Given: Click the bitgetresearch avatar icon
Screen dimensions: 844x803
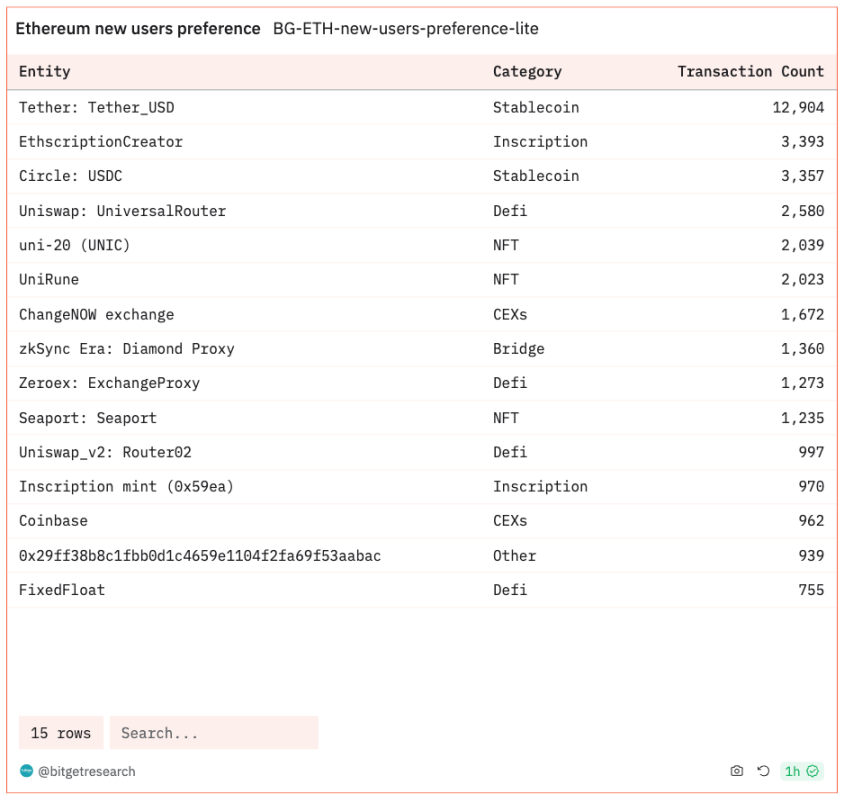Looking at the screenshot, I should 26,771.
